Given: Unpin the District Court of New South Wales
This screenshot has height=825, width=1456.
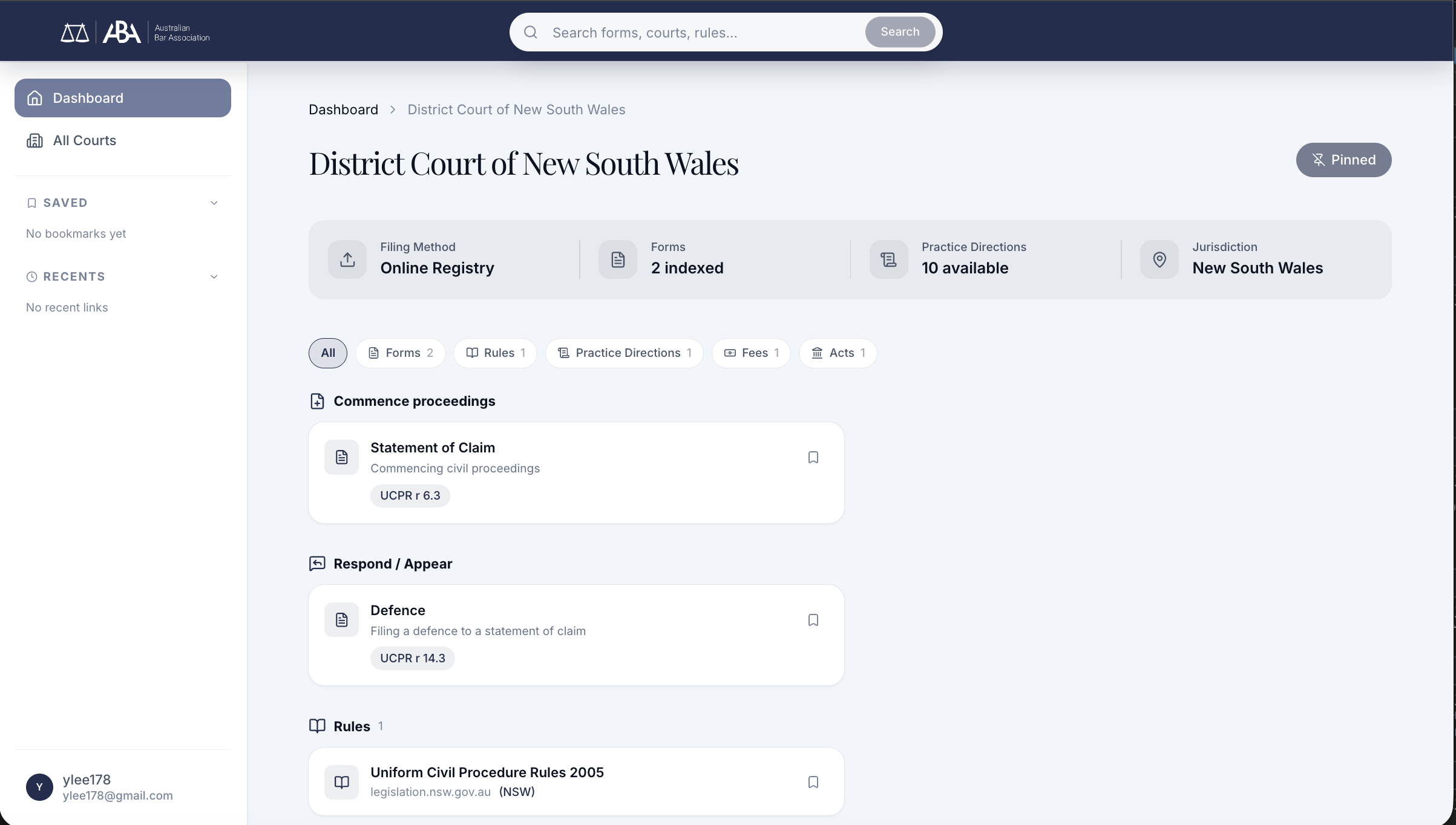Looking at the screenshot, I should click(x=1343, y=160).
